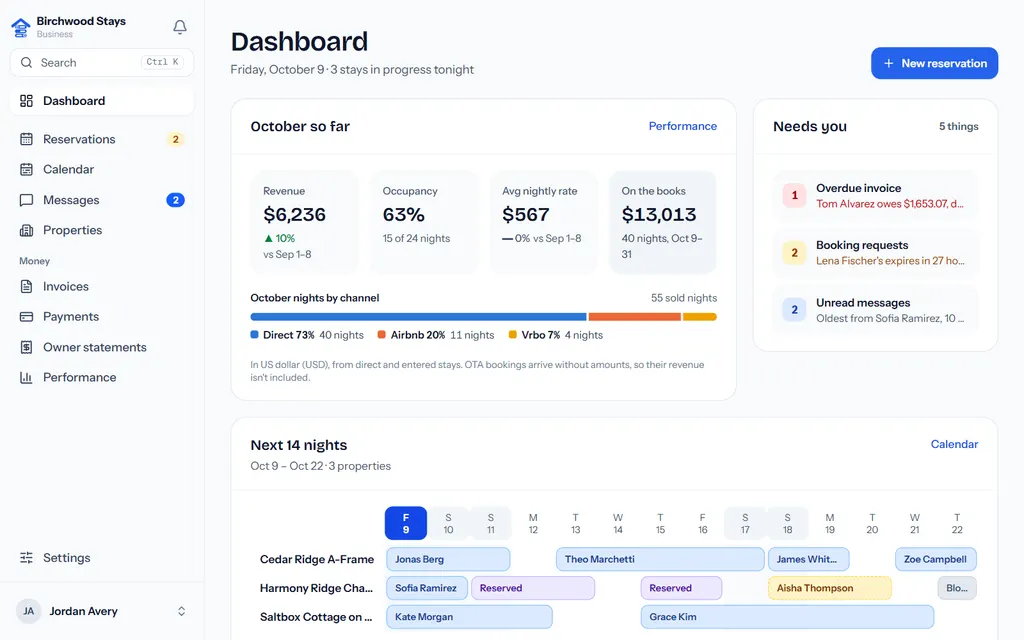Click the Invoices document icon
1024x640 pixels.
pyautogui.click(x=26, y=286)
